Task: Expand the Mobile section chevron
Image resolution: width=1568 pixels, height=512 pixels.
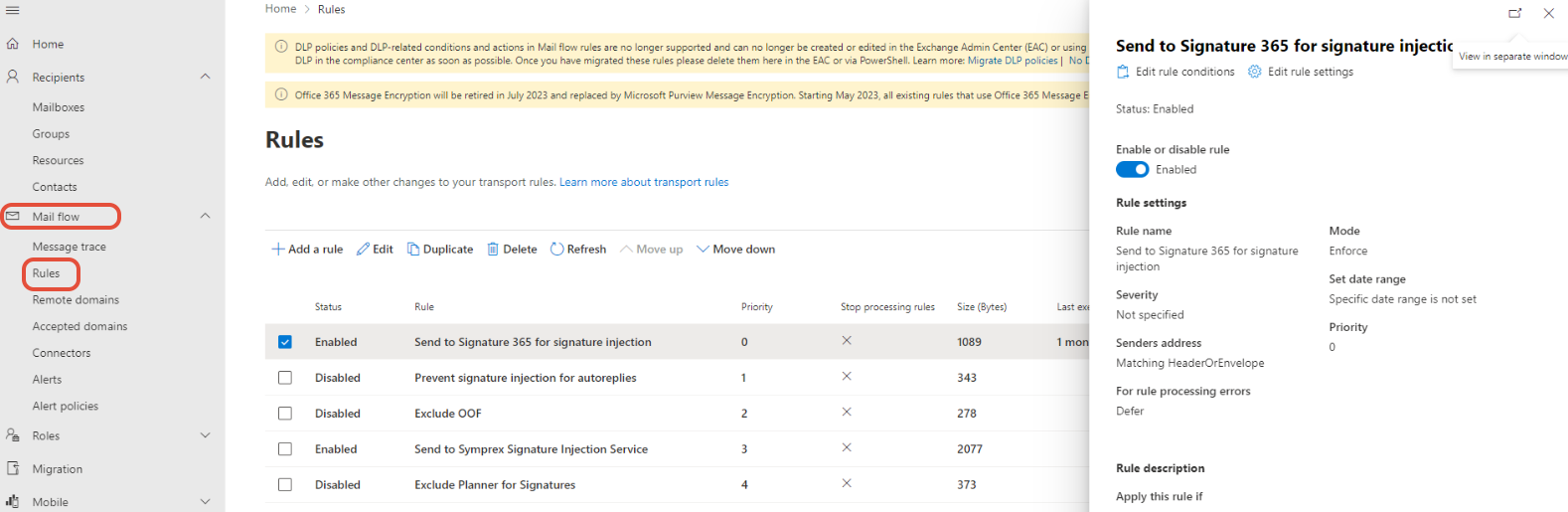Action: (206, 502)
